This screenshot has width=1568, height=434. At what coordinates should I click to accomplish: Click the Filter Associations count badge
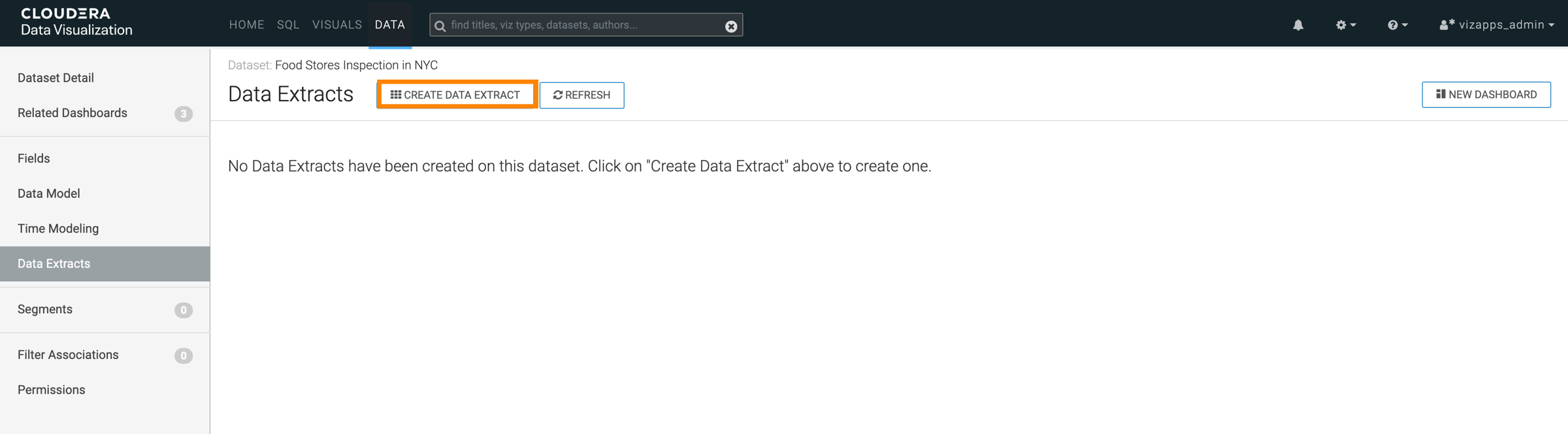pyautogui.click(x=184, y=356)
